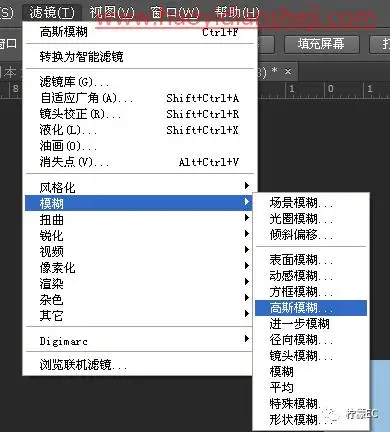This screenshot has height=432, width=390.
Task: Expand the 视频 submenu
Action: [138, 251]
